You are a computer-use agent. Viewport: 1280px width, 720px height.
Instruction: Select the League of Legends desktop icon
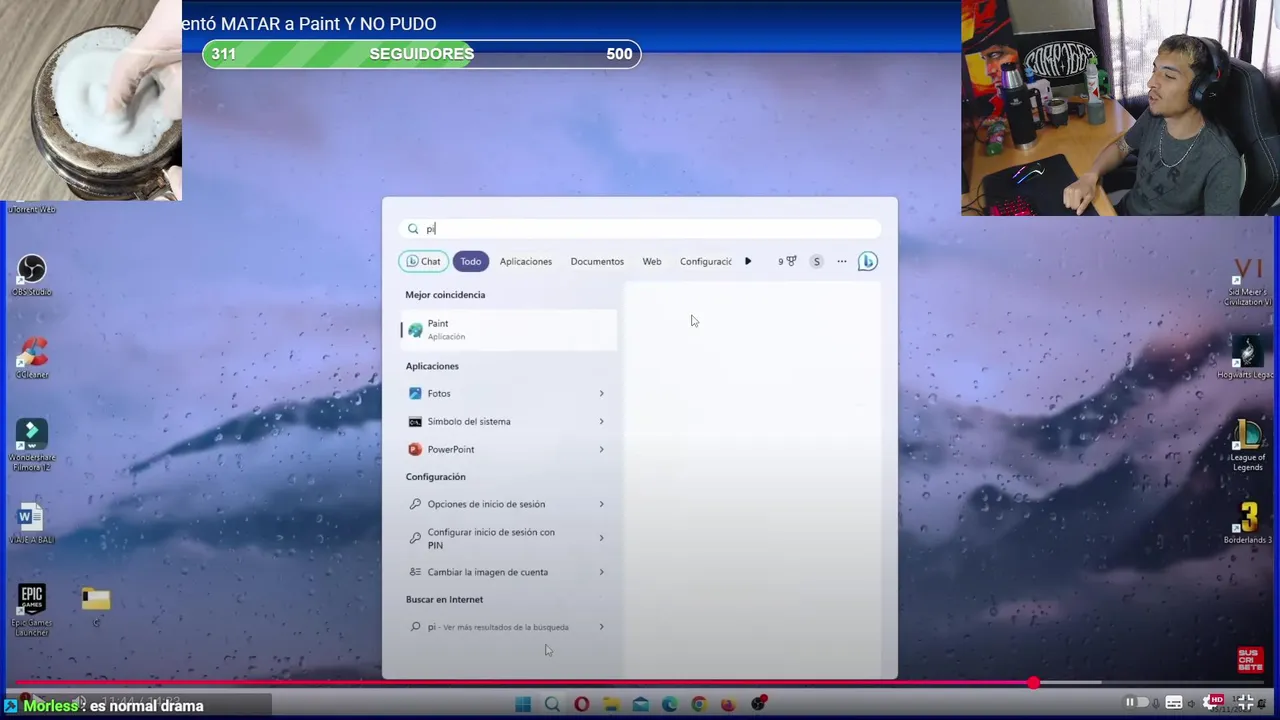point(1247,445)
